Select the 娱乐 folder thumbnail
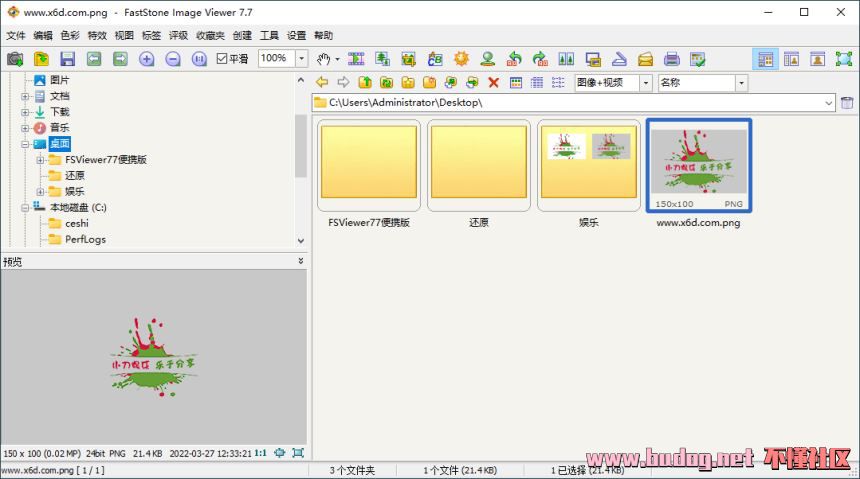The height and width of the screenshot is (479, 860). (589, 165)
